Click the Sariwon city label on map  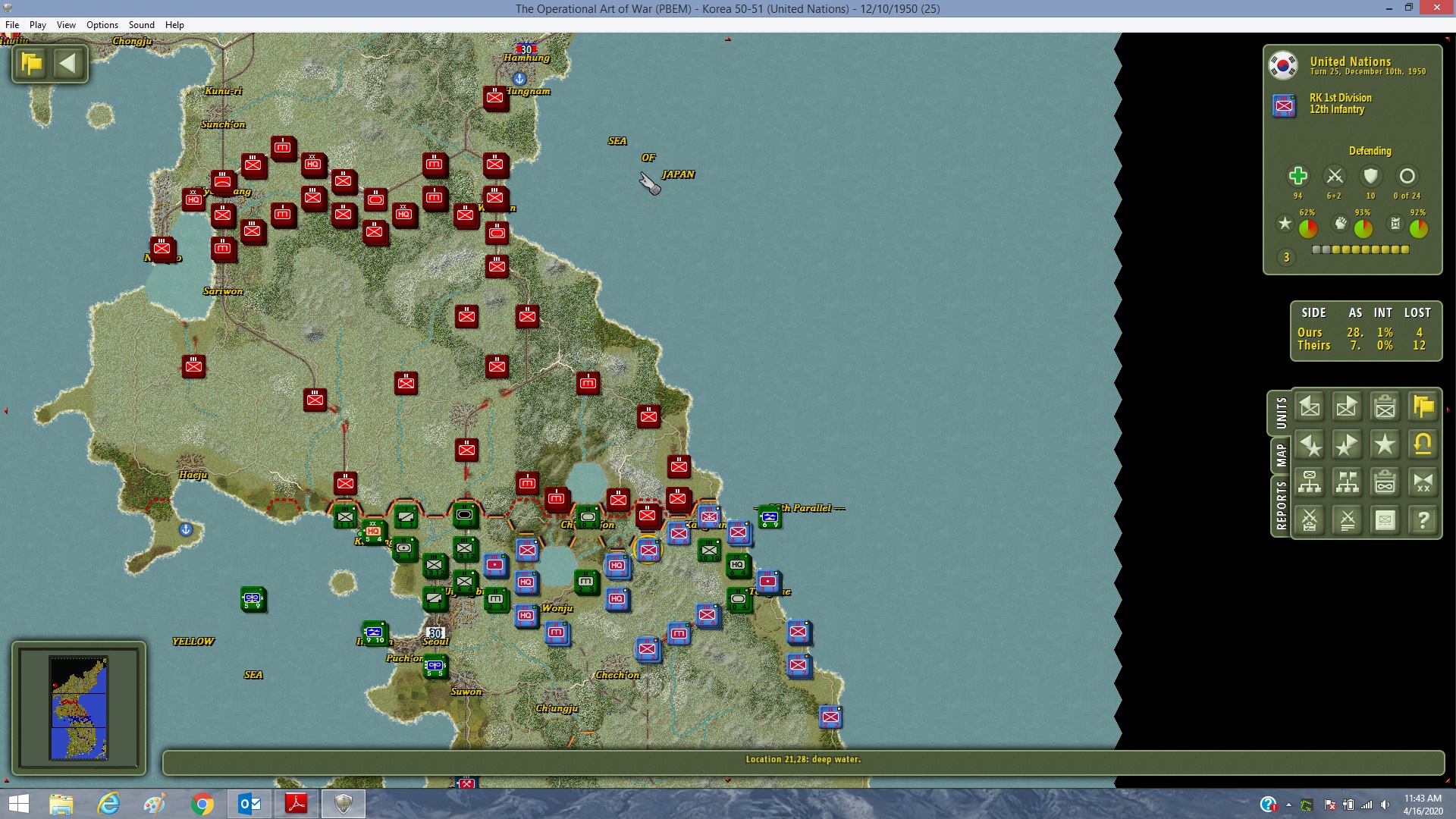(223, 291)
